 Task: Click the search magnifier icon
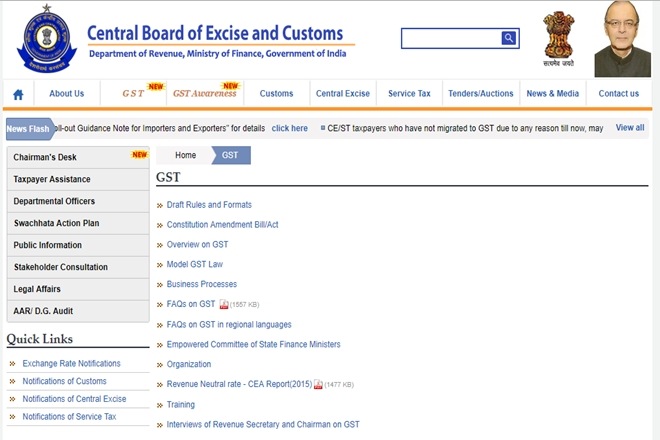[509, 38]
